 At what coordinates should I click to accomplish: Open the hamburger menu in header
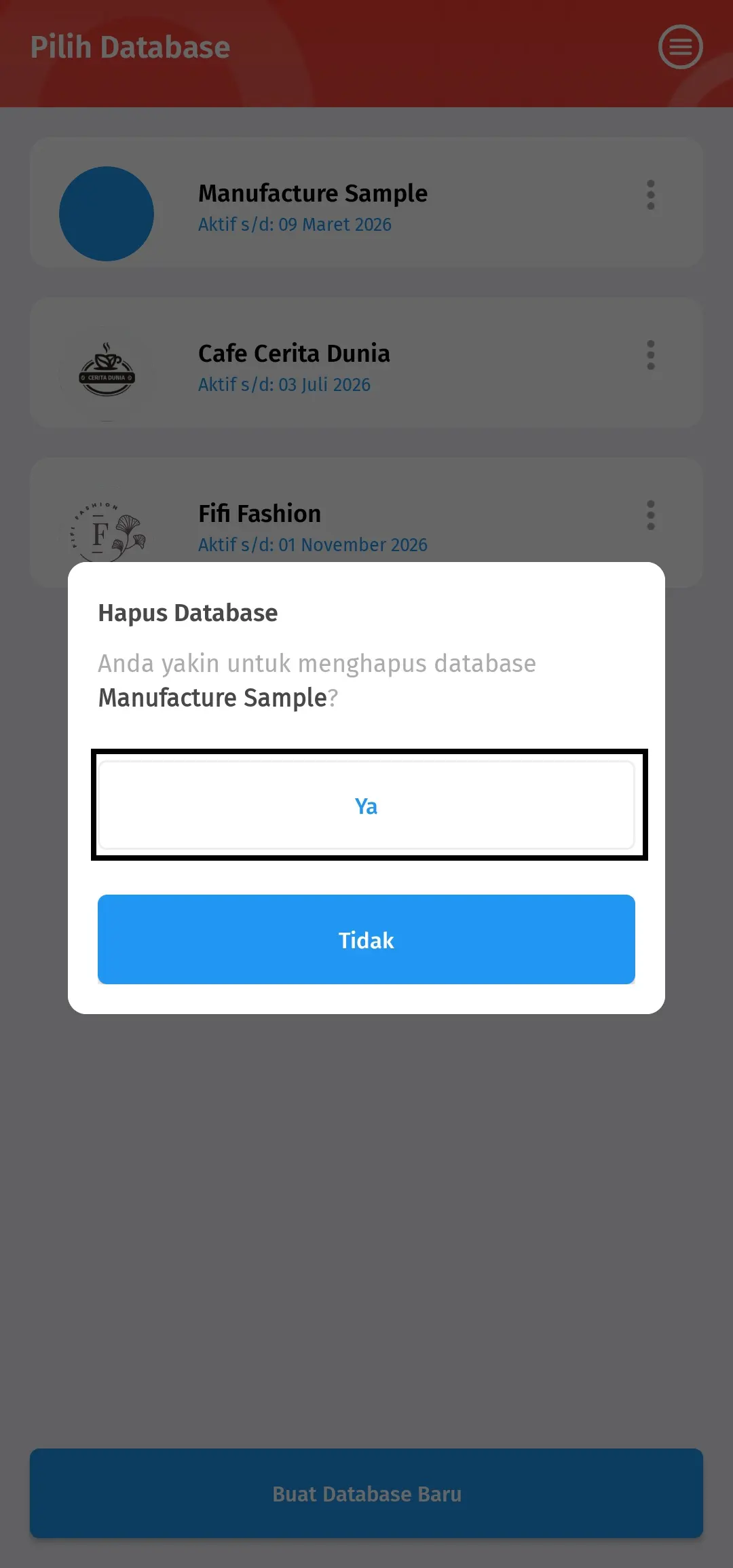click(681, 47)
